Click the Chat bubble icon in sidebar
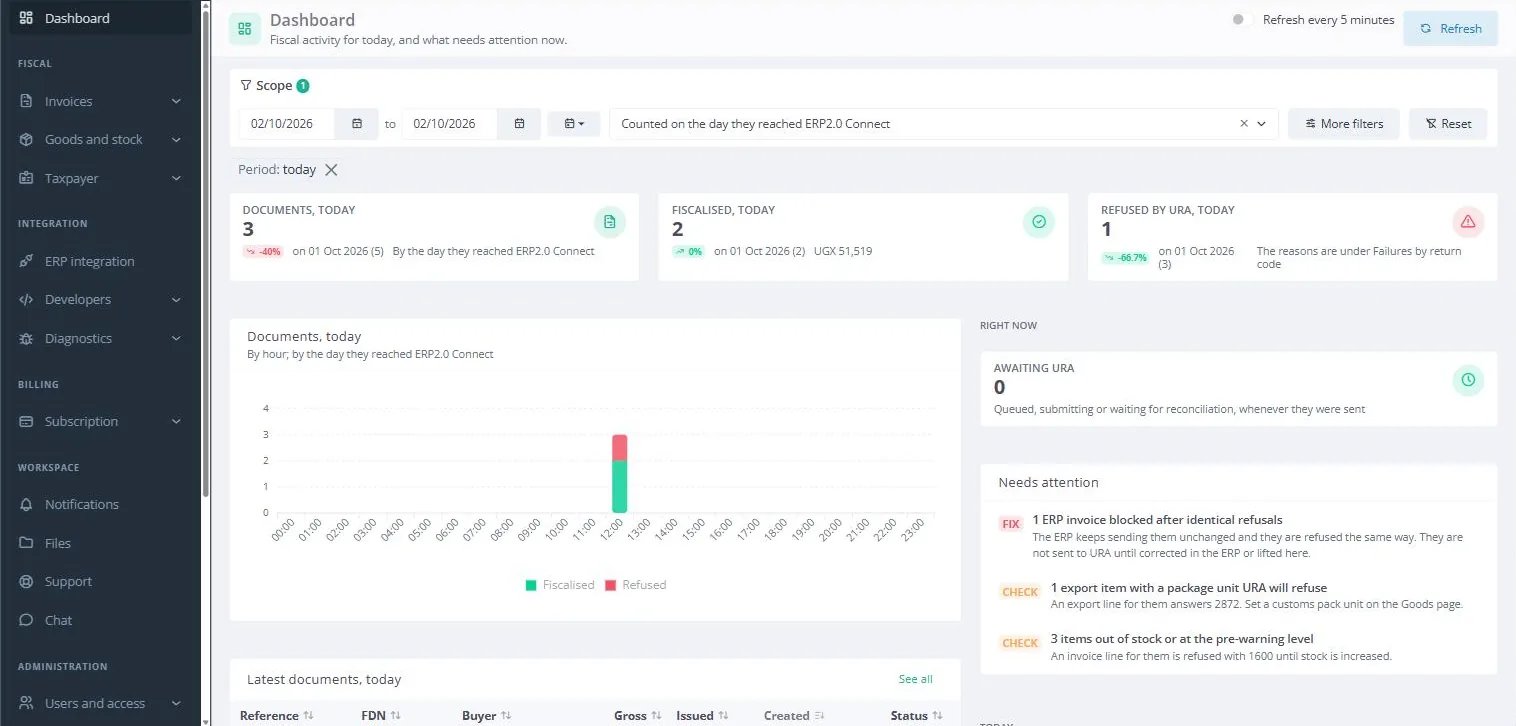This screenshot has height=726, width=1516. [x=27, y=620]
